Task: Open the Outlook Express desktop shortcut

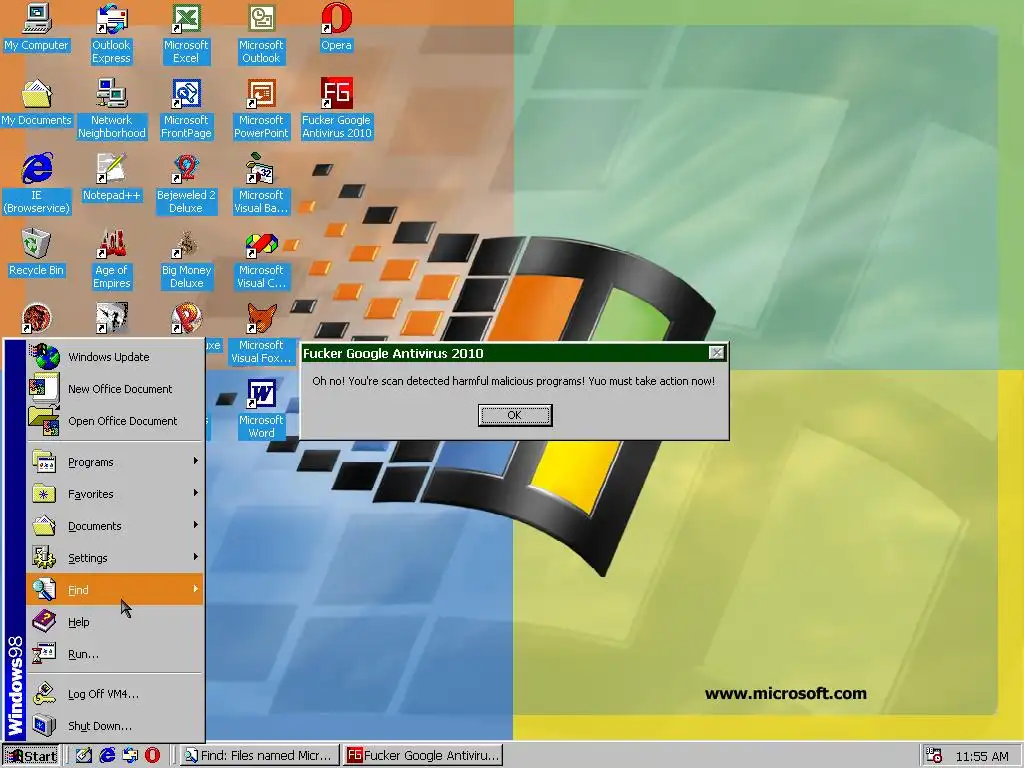Action: point(111,33)
